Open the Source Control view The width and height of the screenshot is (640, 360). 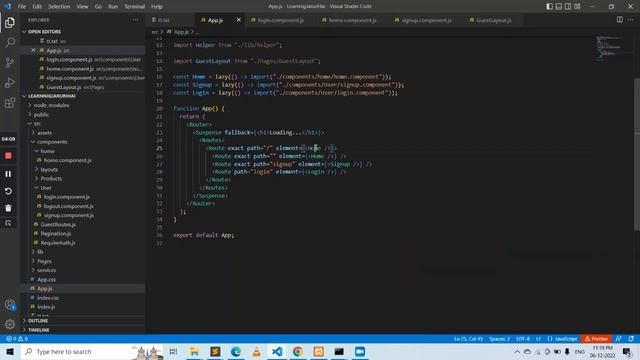coord(10,62)
